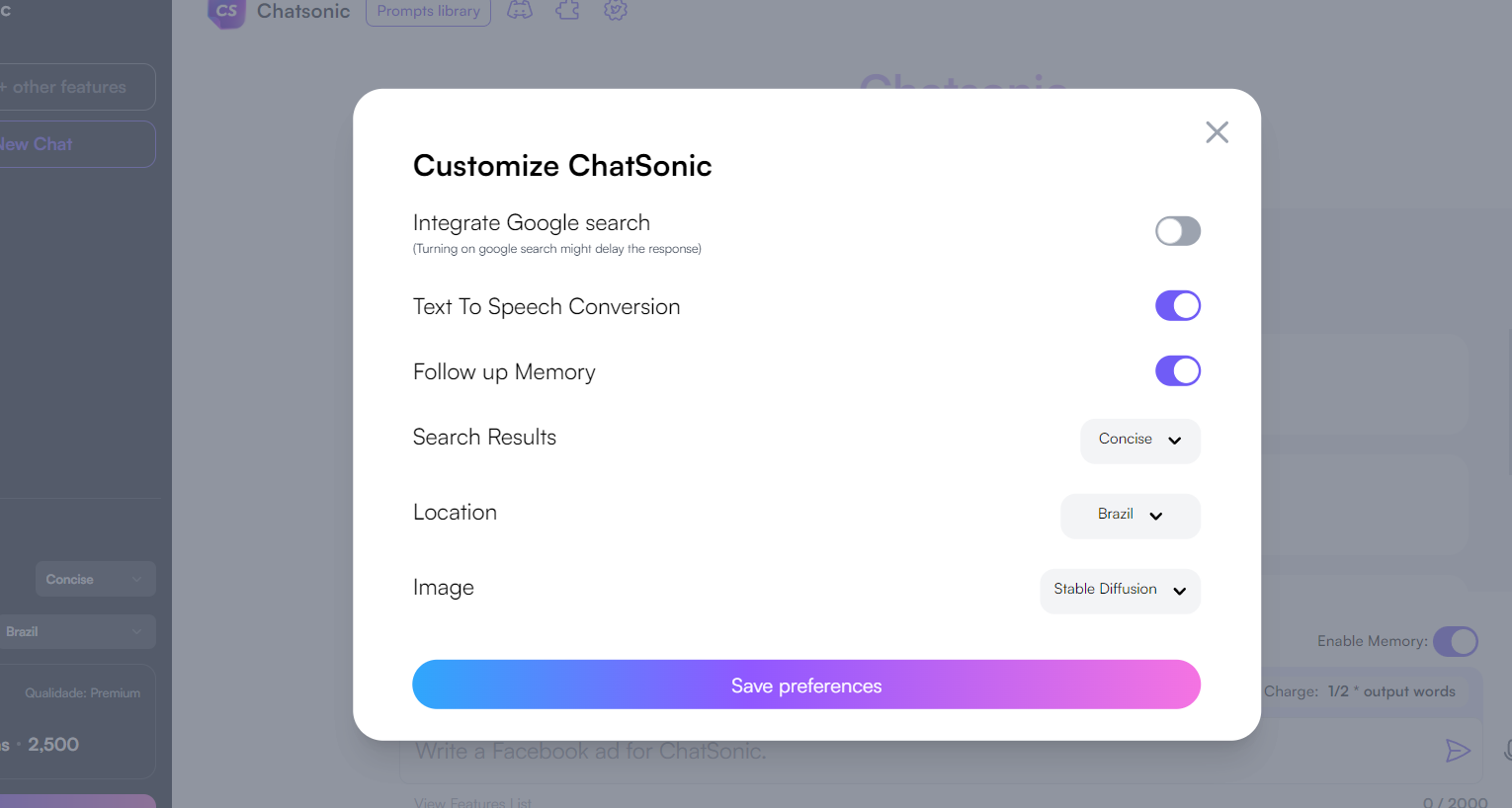Open the Location Brazil dropdown
This screenshot has height=808, width=1512.
pos(1131,516)
